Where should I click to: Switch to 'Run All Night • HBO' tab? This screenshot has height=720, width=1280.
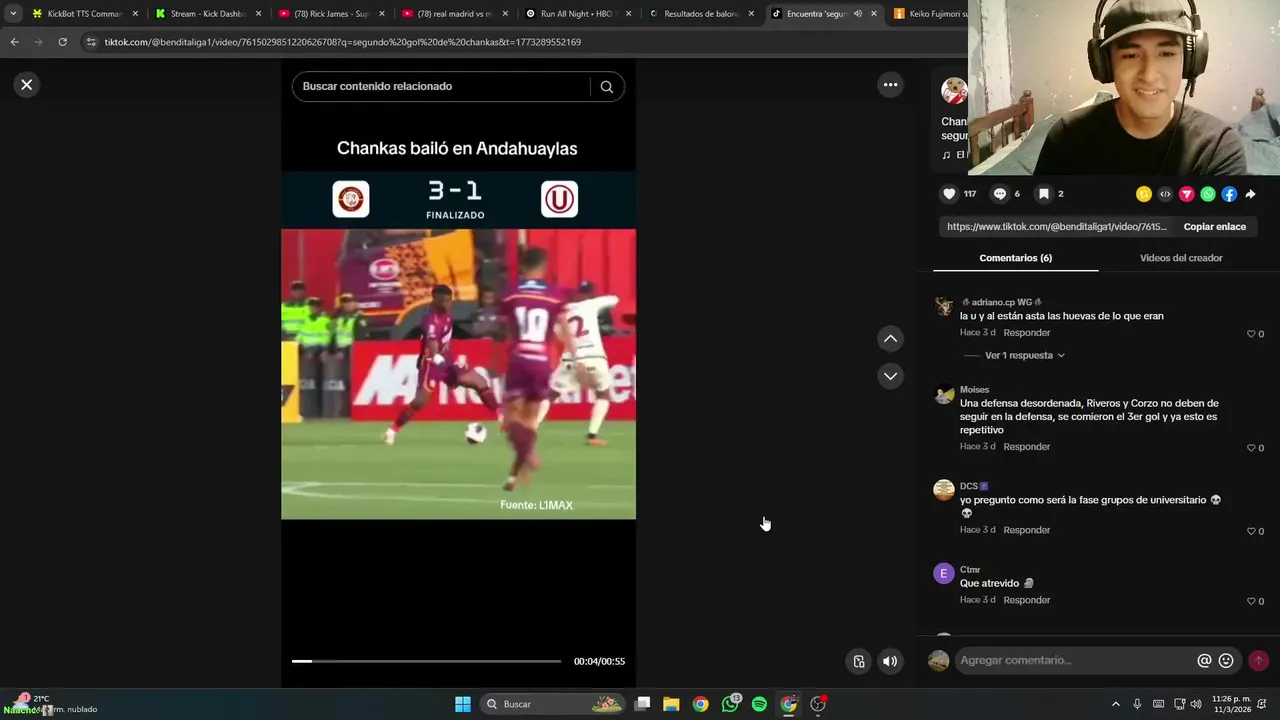[x=578, y=14]
